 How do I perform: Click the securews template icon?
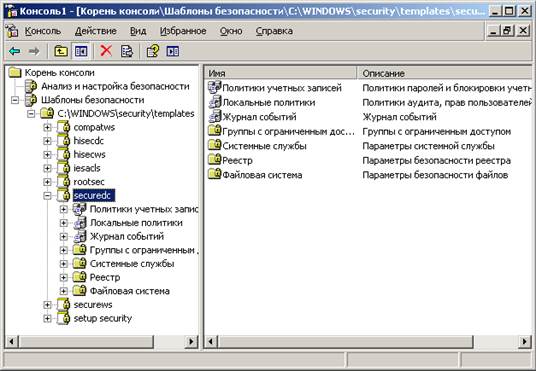point(64,305)
